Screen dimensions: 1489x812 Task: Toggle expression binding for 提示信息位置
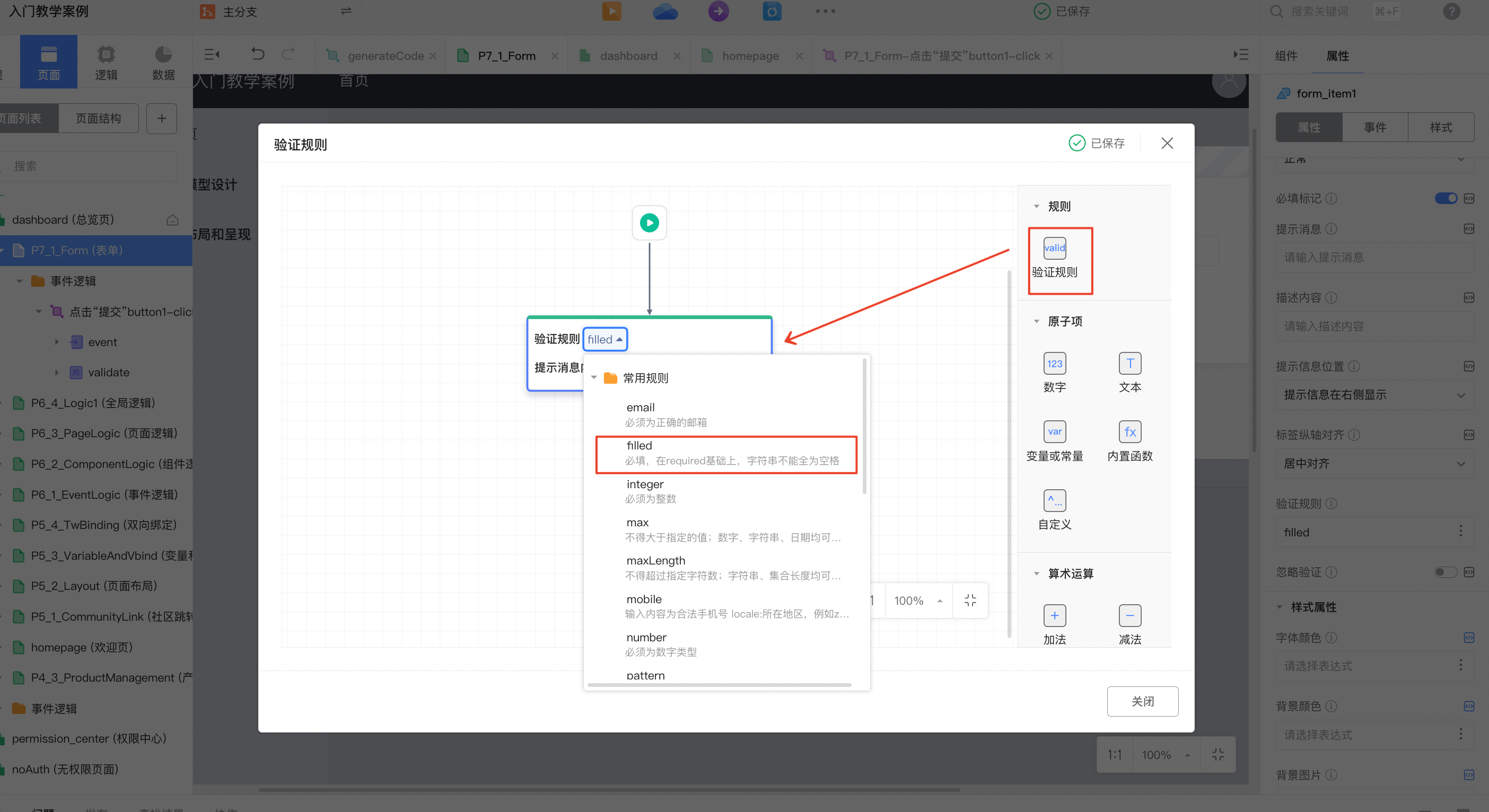pos(1469,366)
